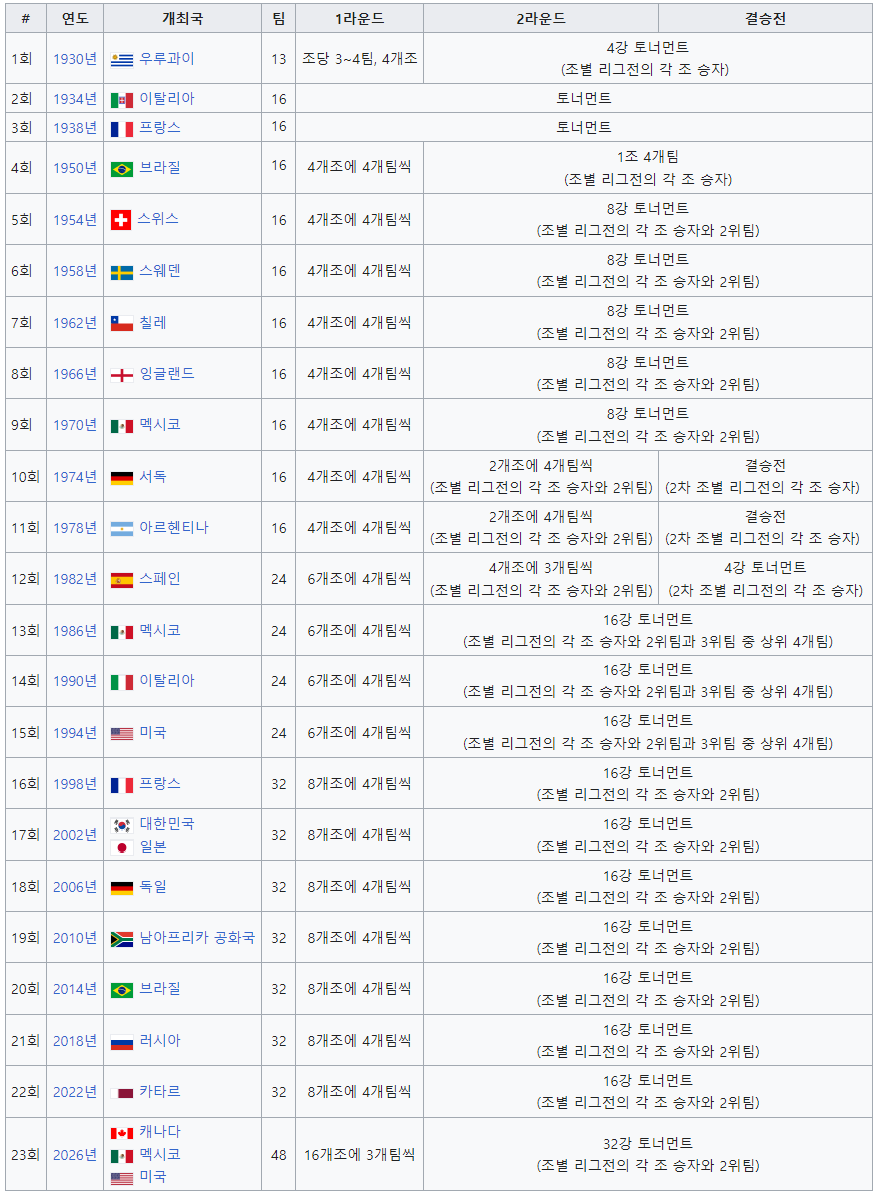Click the South Africa flag icon
Screen dimensions: 877x1195
point(122,939)
